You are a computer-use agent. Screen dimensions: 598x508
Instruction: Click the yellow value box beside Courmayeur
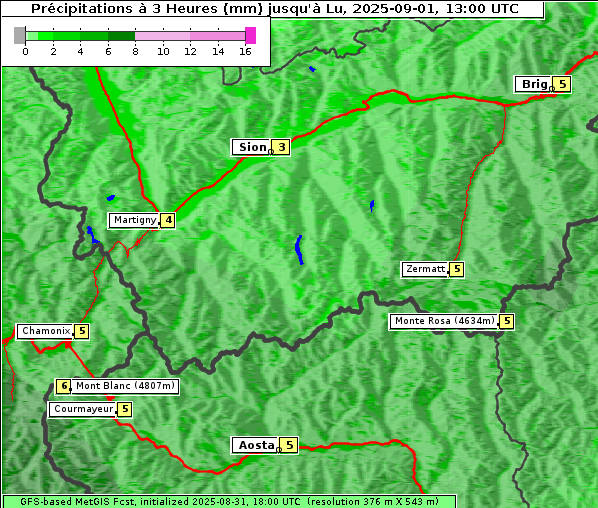point(125,410)
